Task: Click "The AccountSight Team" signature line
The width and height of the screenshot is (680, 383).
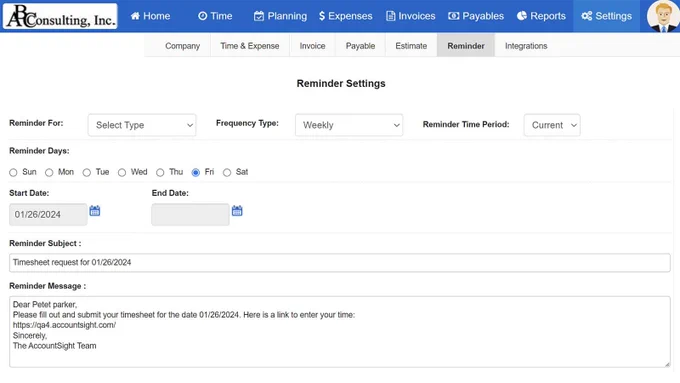Action: 55,346
